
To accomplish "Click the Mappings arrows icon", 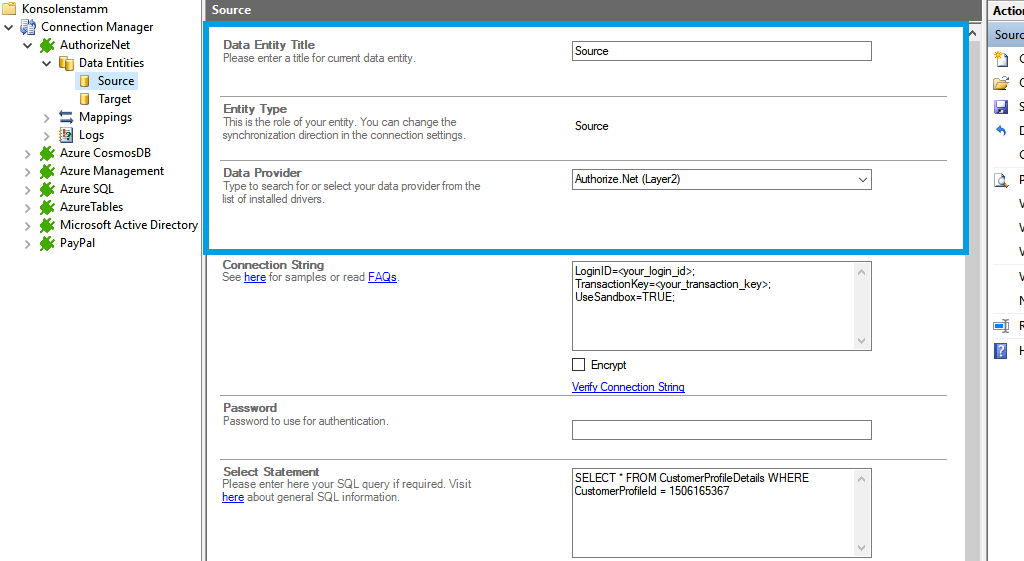I will [x=66, y=117].
